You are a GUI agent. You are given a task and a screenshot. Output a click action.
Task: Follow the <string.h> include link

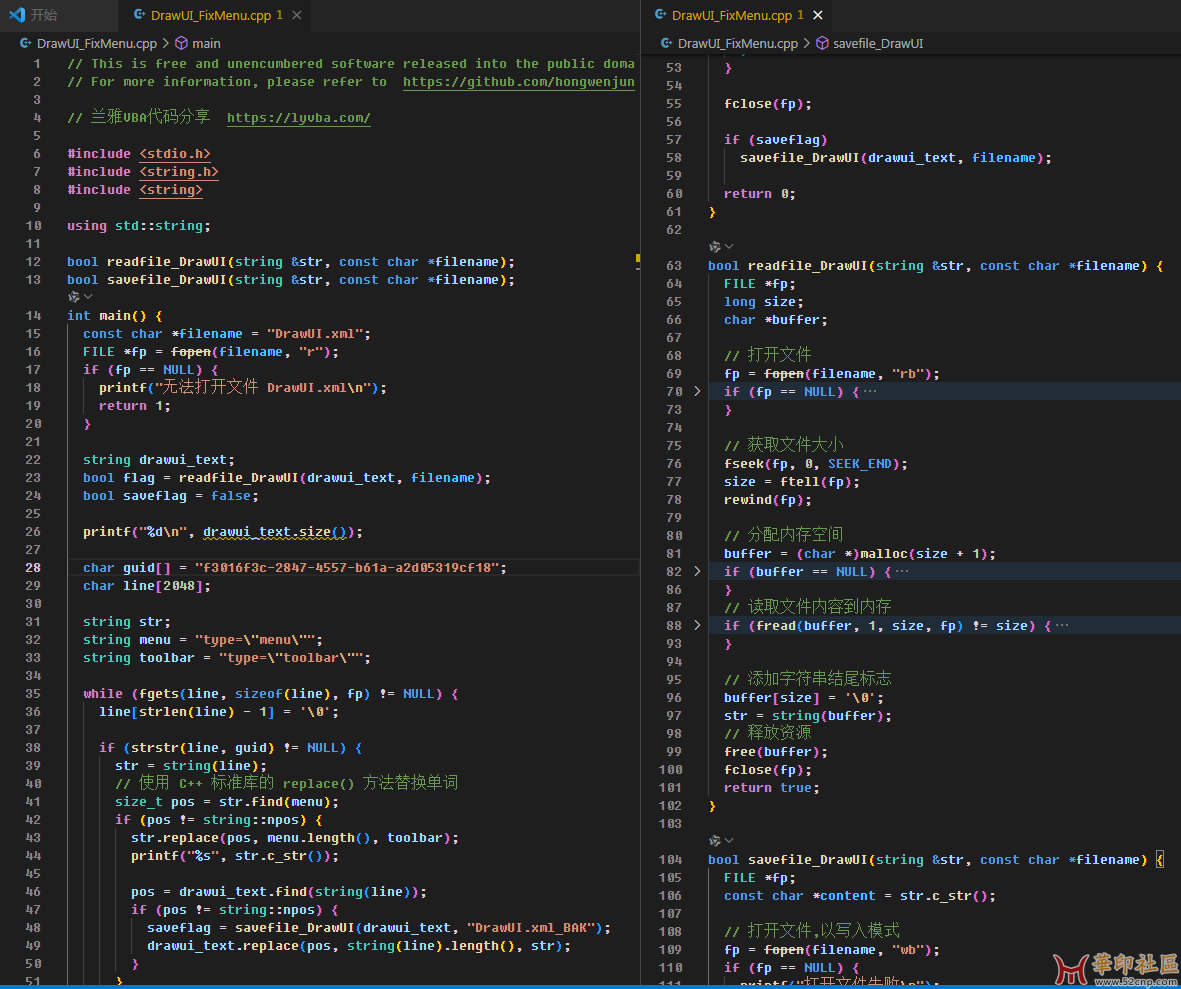[179, 172]
